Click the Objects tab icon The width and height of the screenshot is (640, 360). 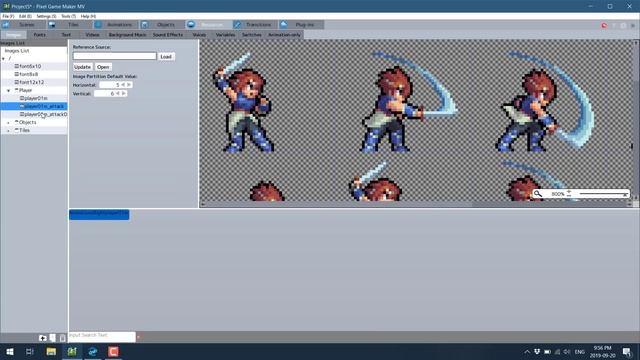tap(144, 24)
